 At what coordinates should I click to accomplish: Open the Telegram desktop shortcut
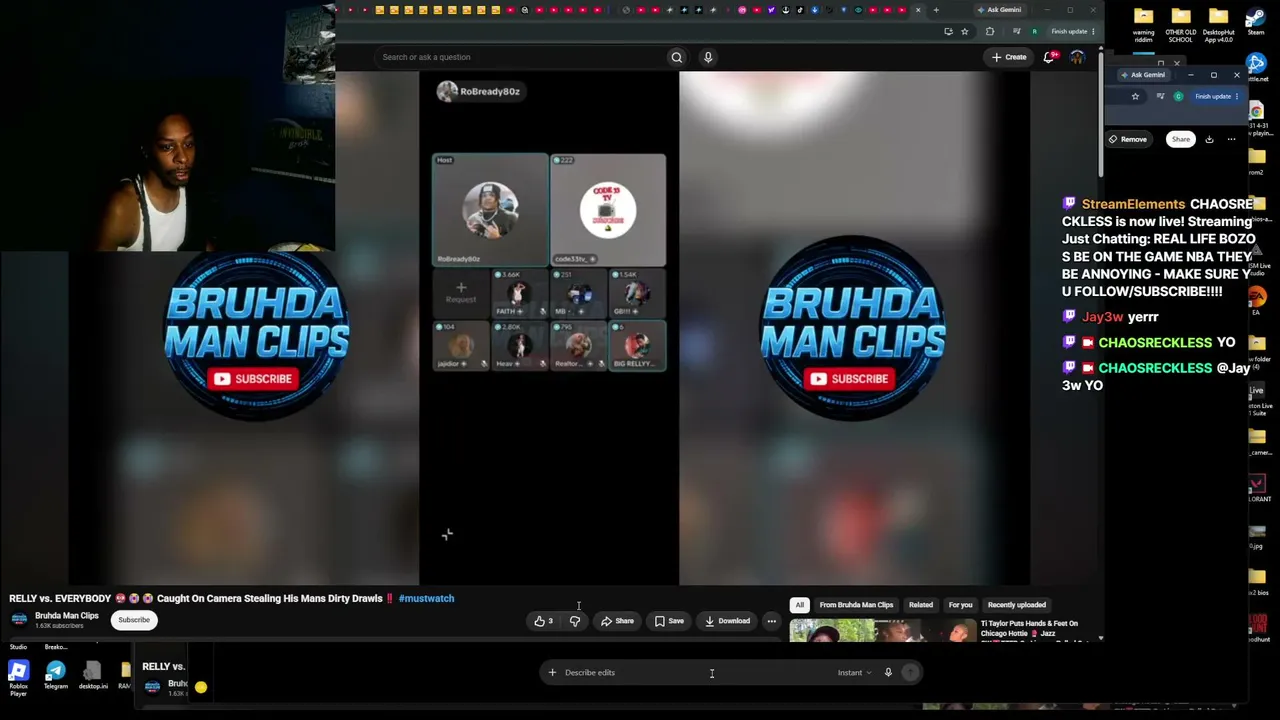click(56, 675)
